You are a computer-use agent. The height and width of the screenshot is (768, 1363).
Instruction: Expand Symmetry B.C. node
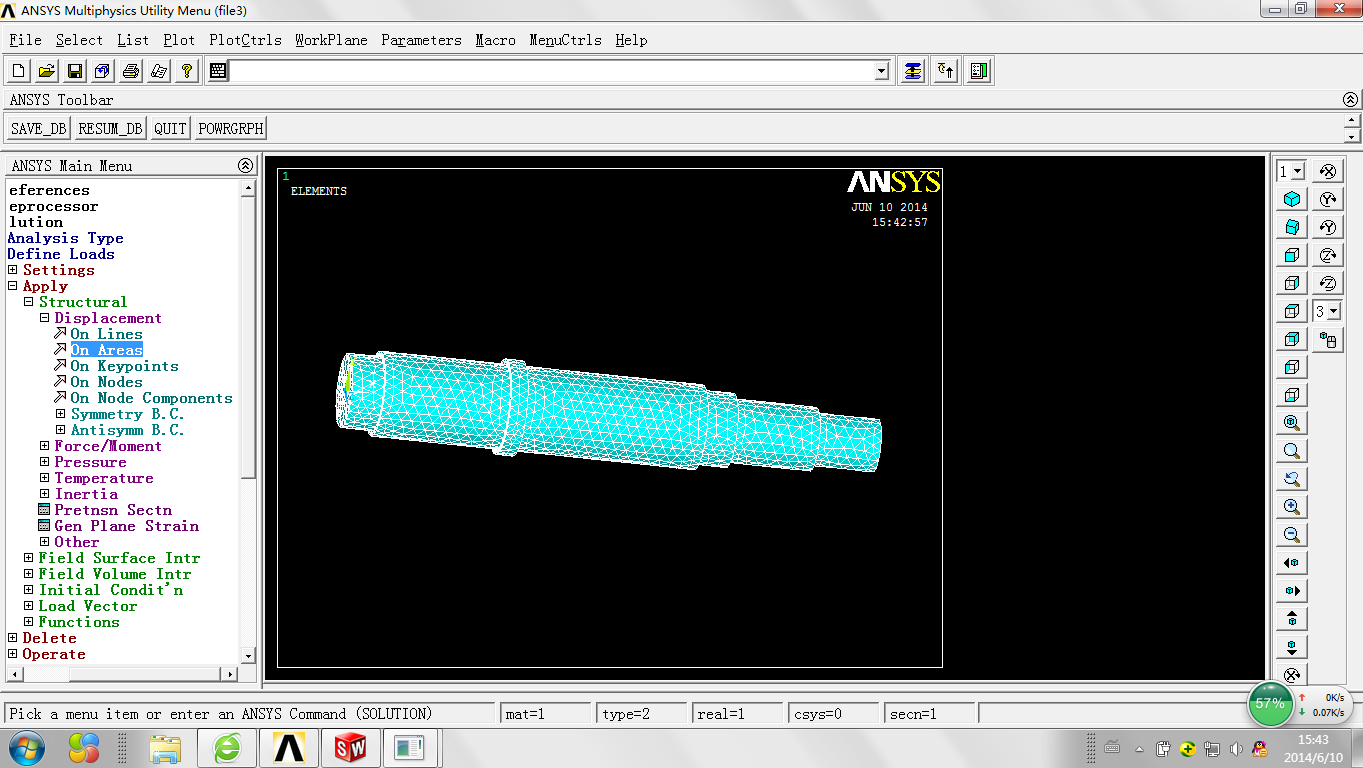tap(61, 414)
